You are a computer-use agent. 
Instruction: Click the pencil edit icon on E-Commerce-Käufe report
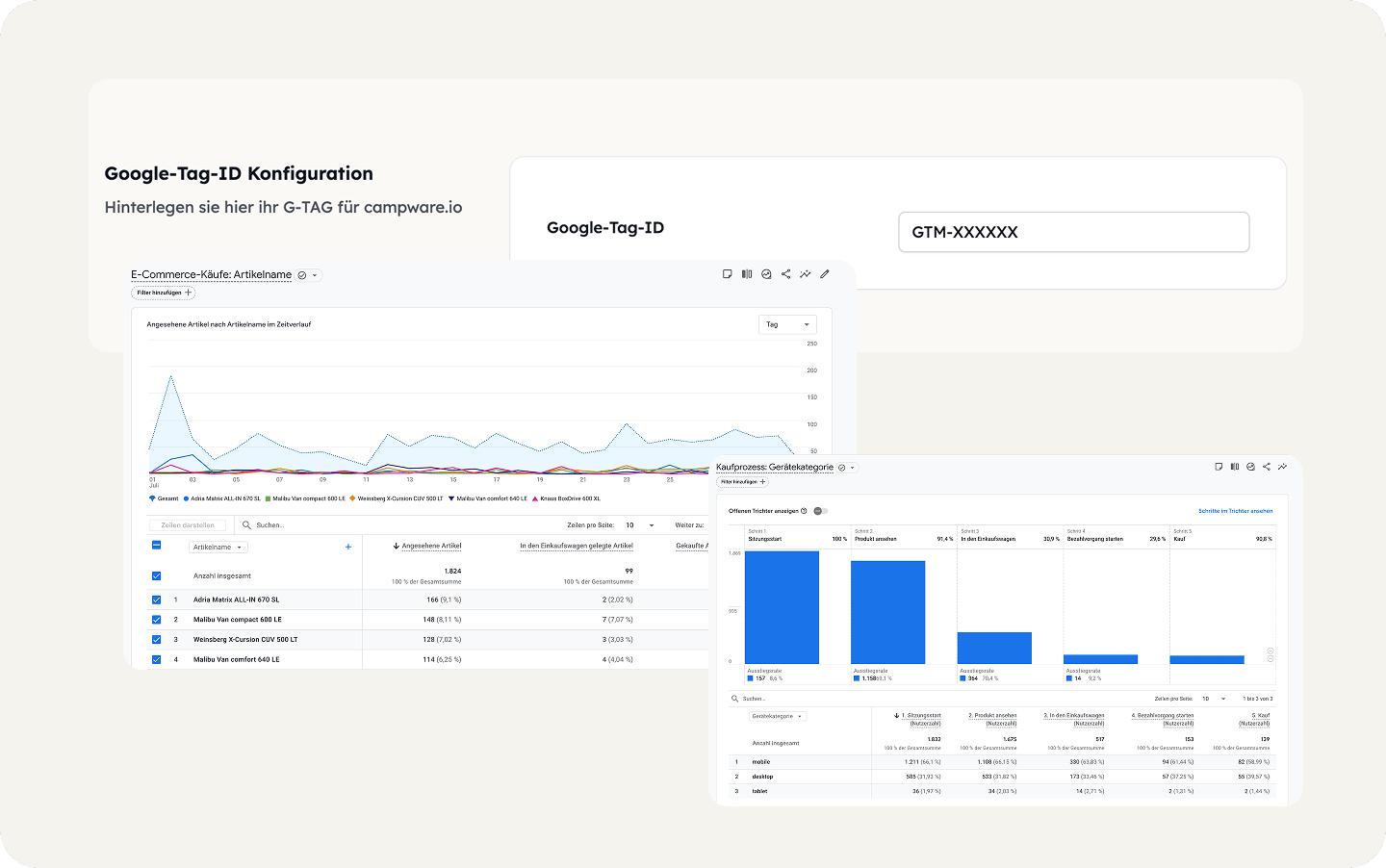pyautogui.click(x=825, y=274)
